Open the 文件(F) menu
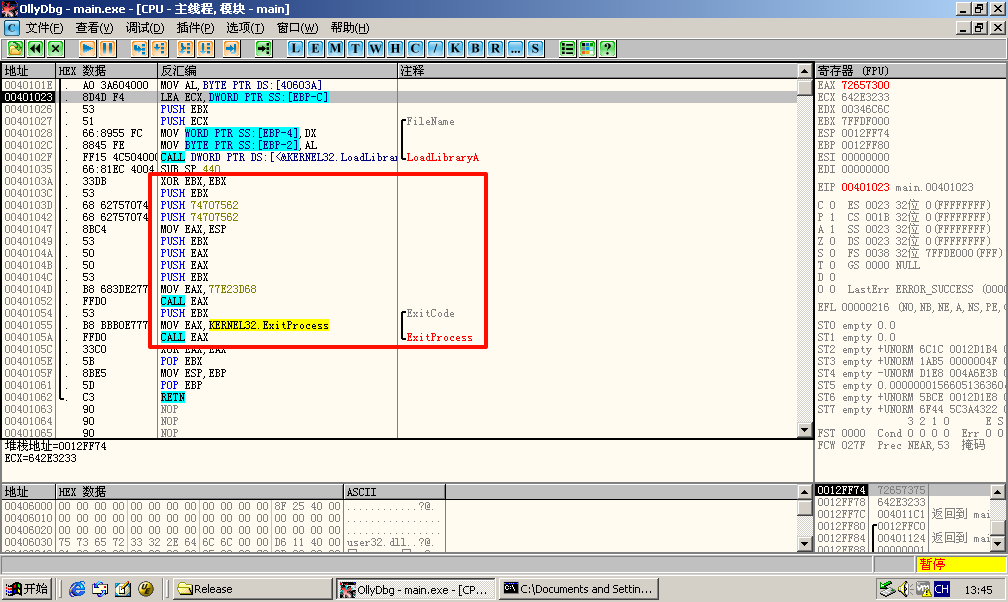The height and width of the screenshot is (602, 1008). tap(44, 28)
